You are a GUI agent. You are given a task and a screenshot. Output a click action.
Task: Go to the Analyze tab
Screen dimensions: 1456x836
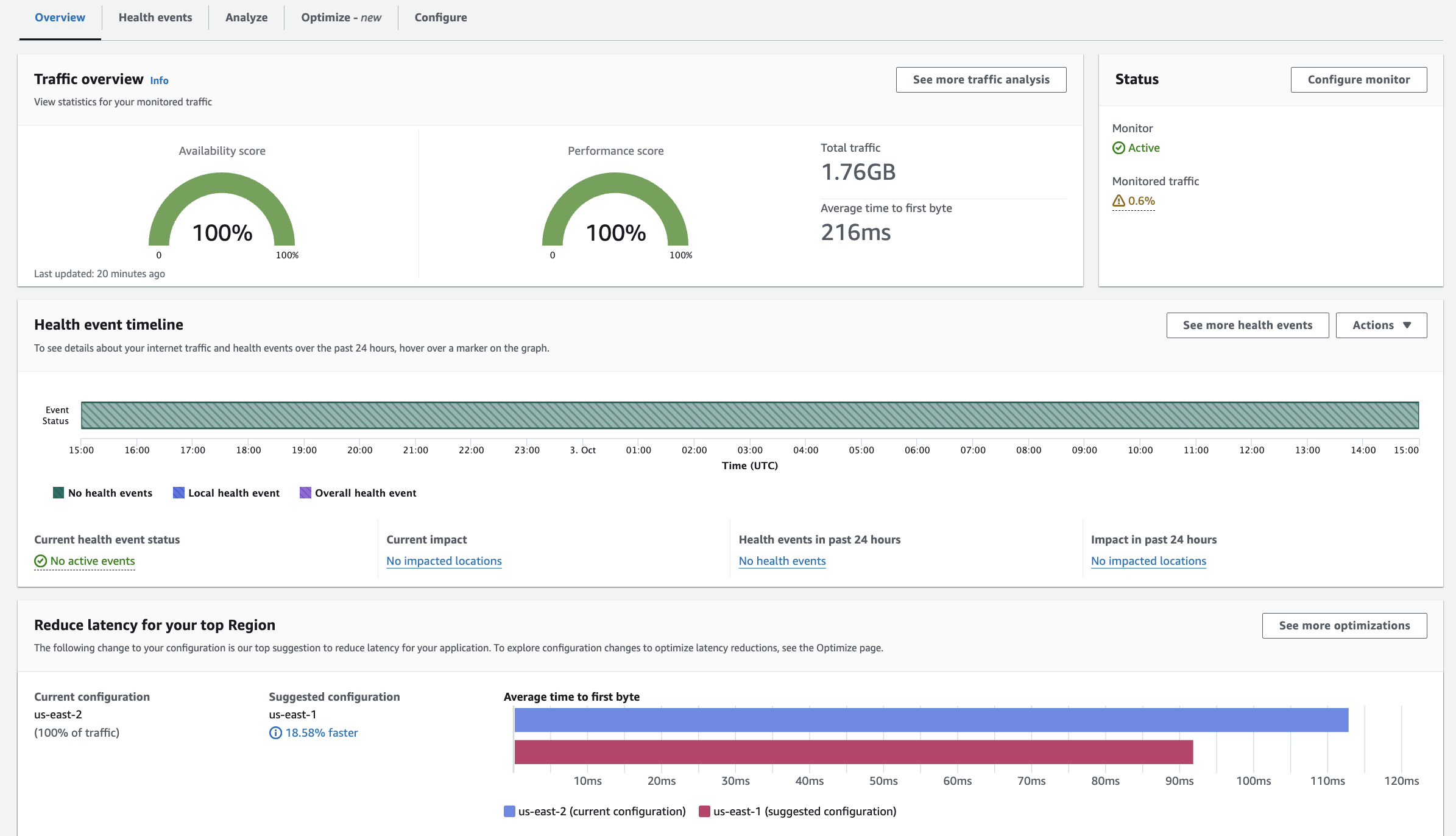pyautogui.click(x=246, y=18)
